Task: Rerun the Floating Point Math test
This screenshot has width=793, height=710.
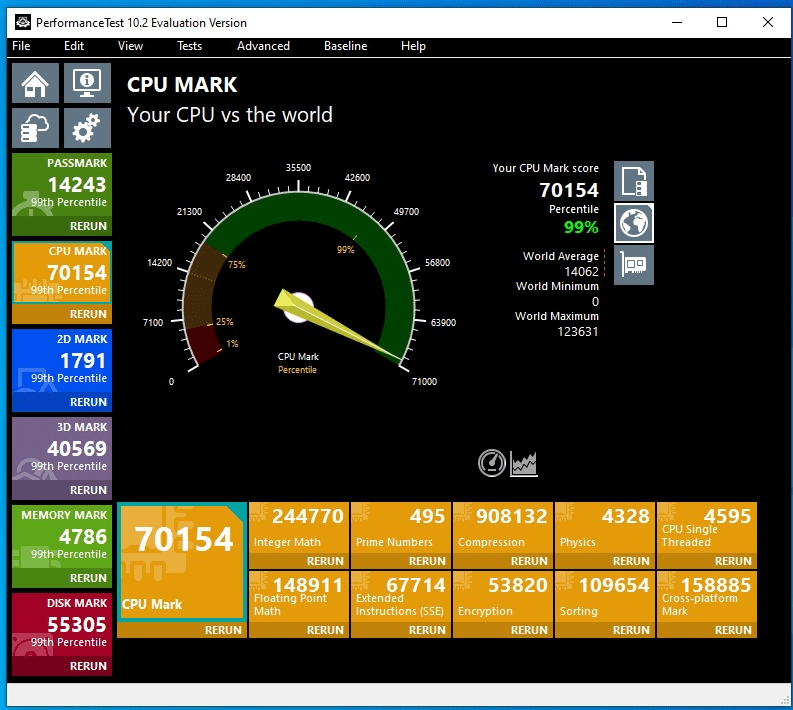Action: 299,630
